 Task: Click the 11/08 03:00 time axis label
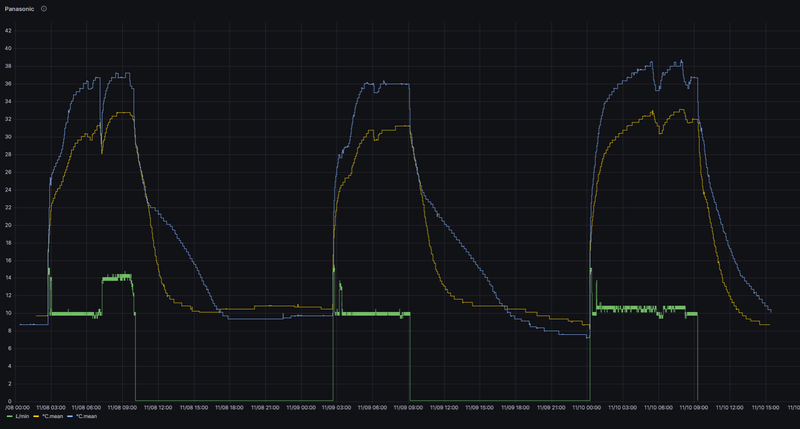[x=51, y=408]
